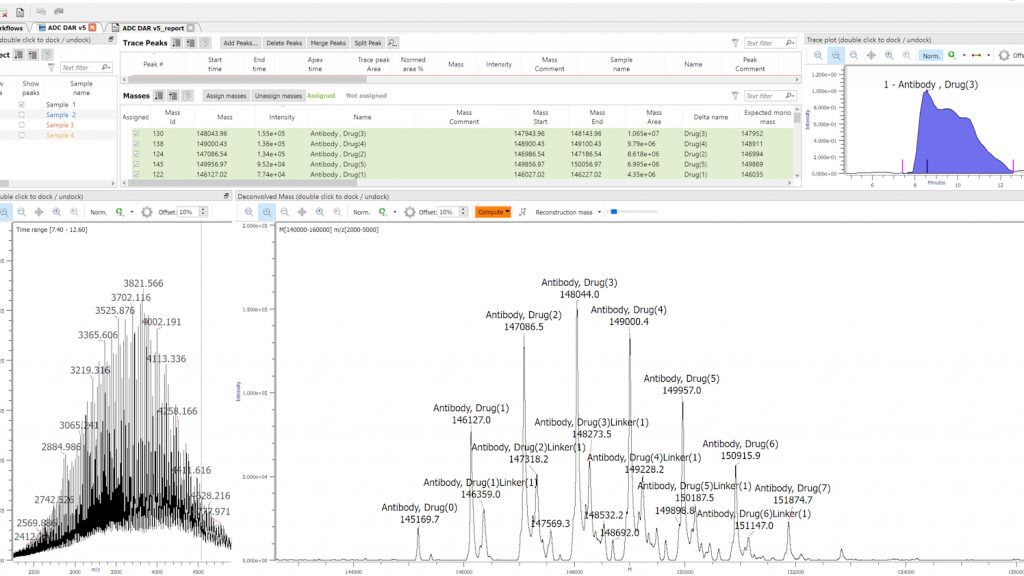Uncheck Assigned box for Mass Id 130

click(136, 133)
